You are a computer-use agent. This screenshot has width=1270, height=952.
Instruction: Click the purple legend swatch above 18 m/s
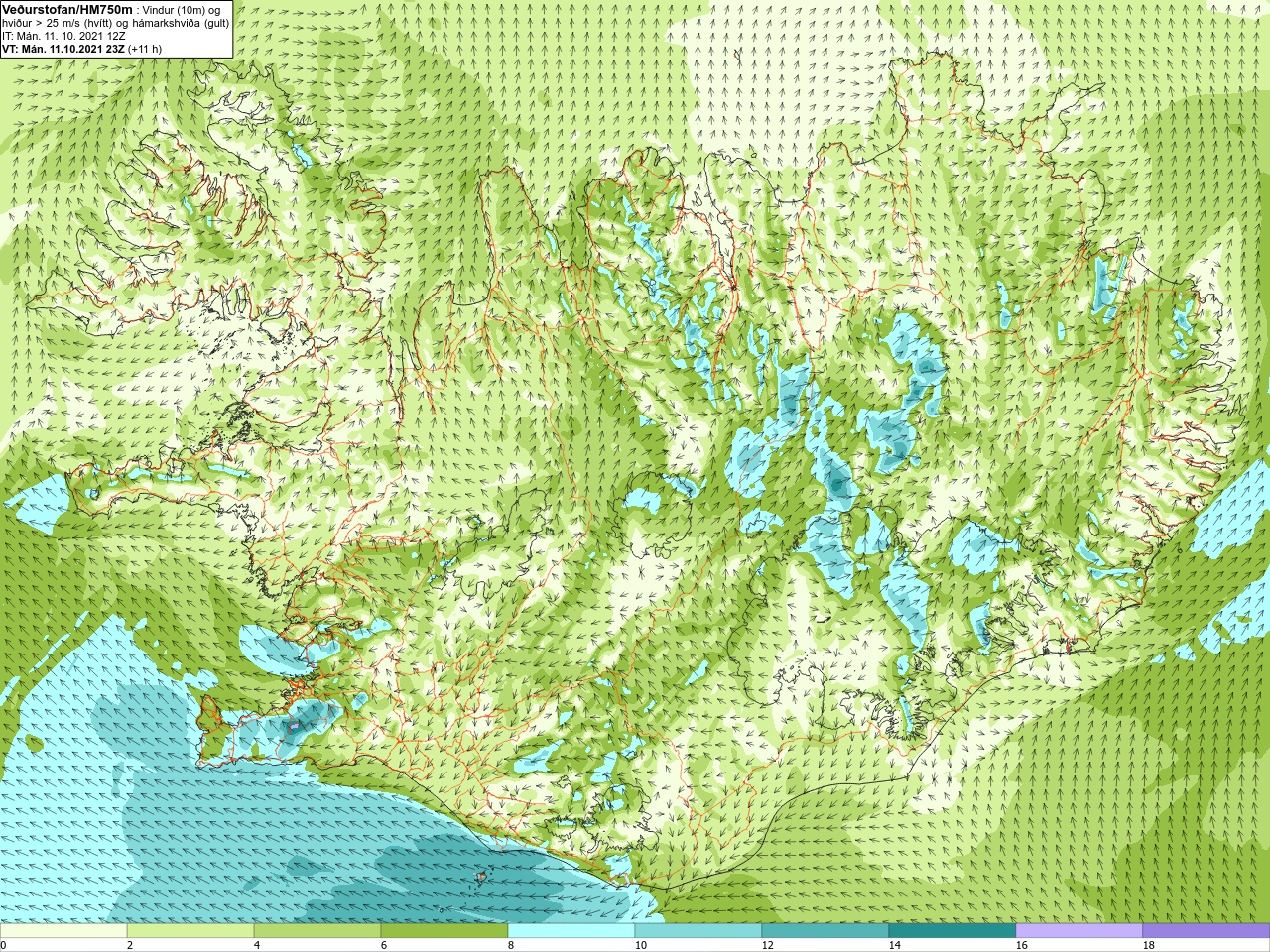click(x=1206, y=931)
